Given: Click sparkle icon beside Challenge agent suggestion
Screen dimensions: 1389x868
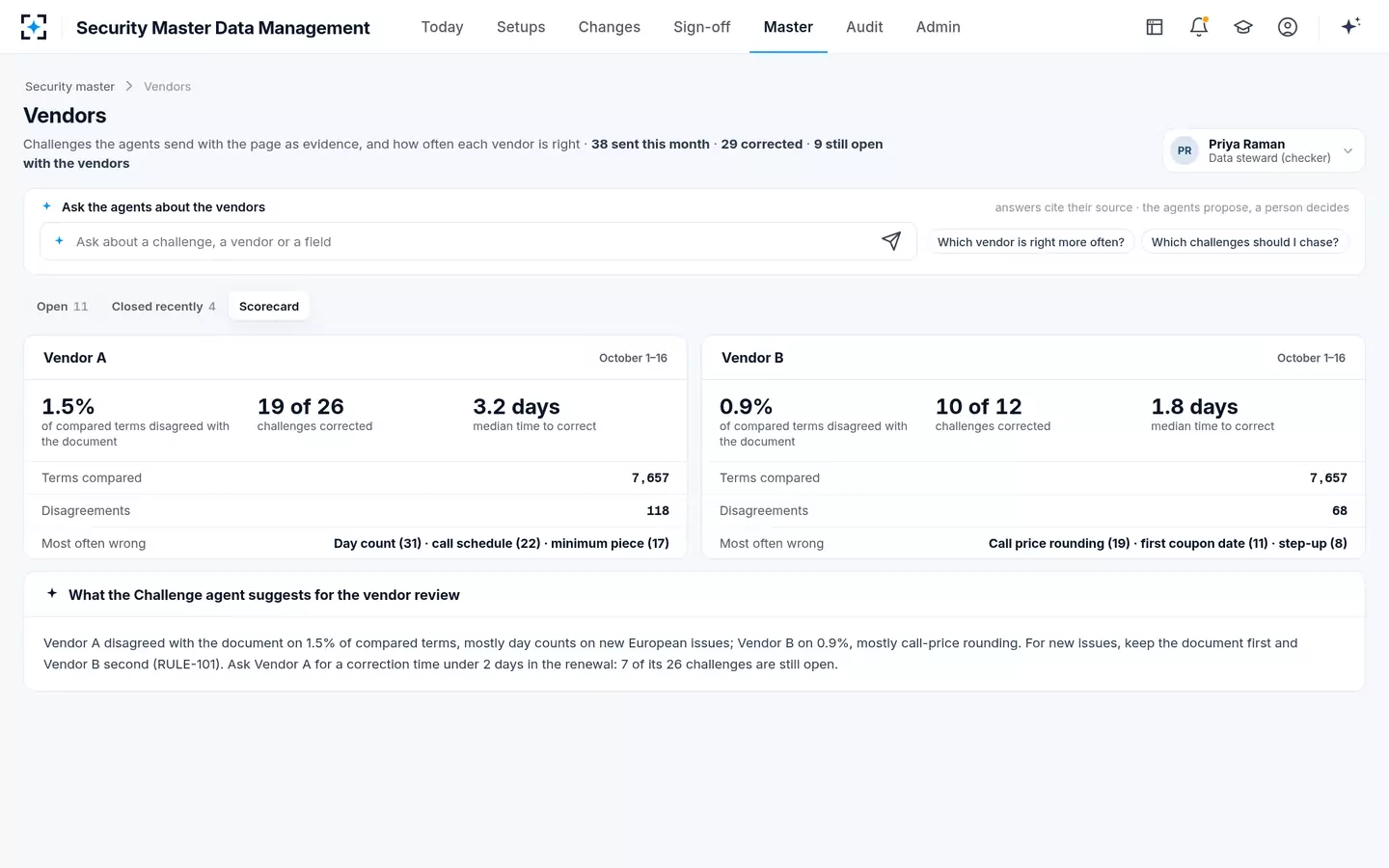Looking at the screenshot, I should coord(52,594).
